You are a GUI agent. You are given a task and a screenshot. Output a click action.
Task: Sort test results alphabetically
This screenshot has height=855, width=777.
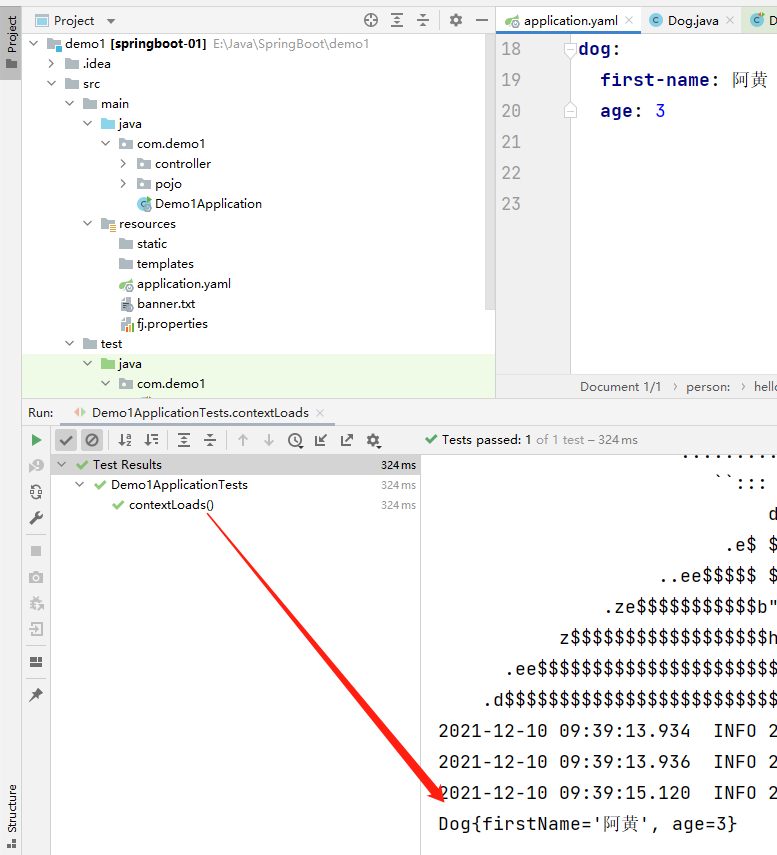coord(125,440)
